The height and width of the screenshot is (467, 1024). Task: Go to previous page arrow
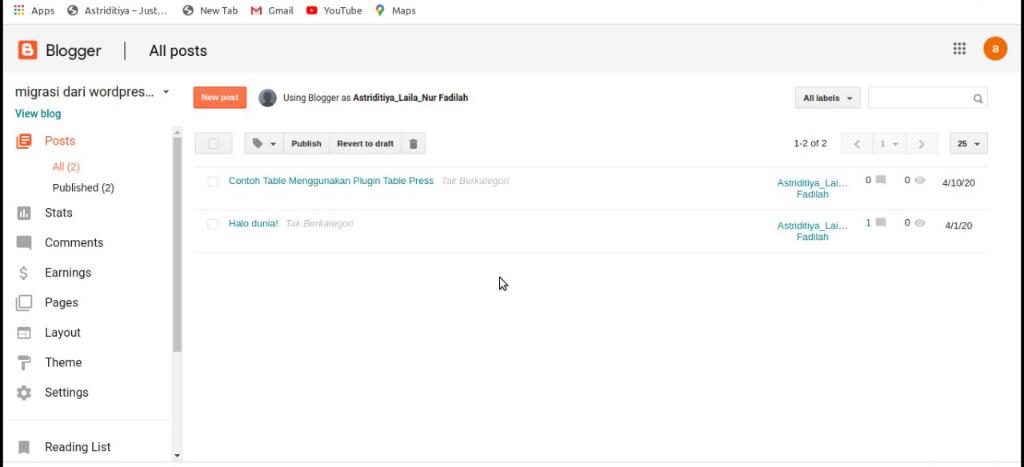[x=857, y=144]
